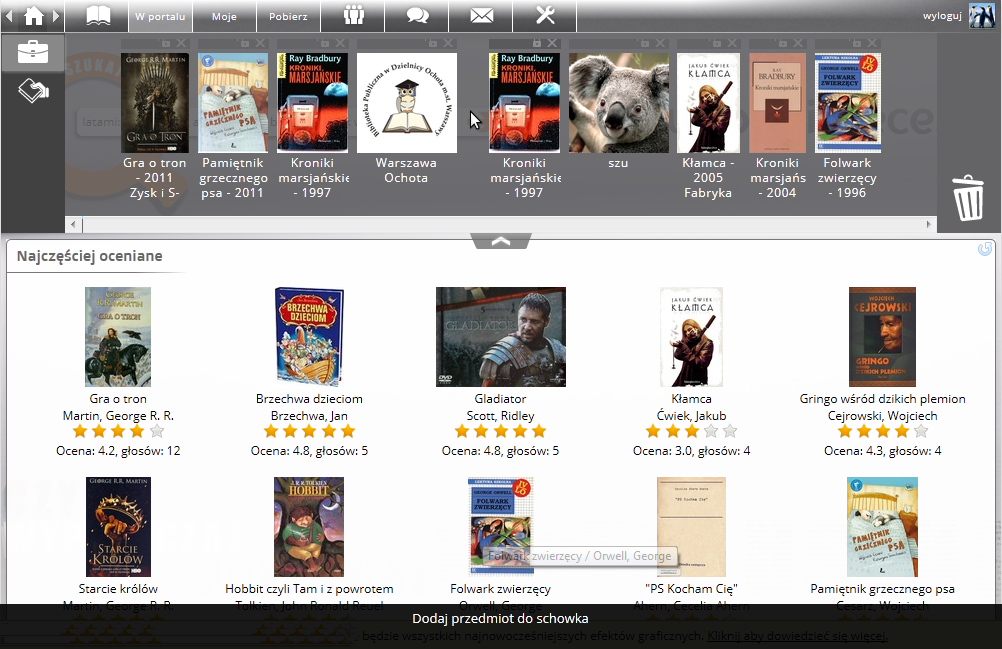Open the chat bubbles icon
Viewport: 1002px width, 649px height.
click(x=417, y=15)
